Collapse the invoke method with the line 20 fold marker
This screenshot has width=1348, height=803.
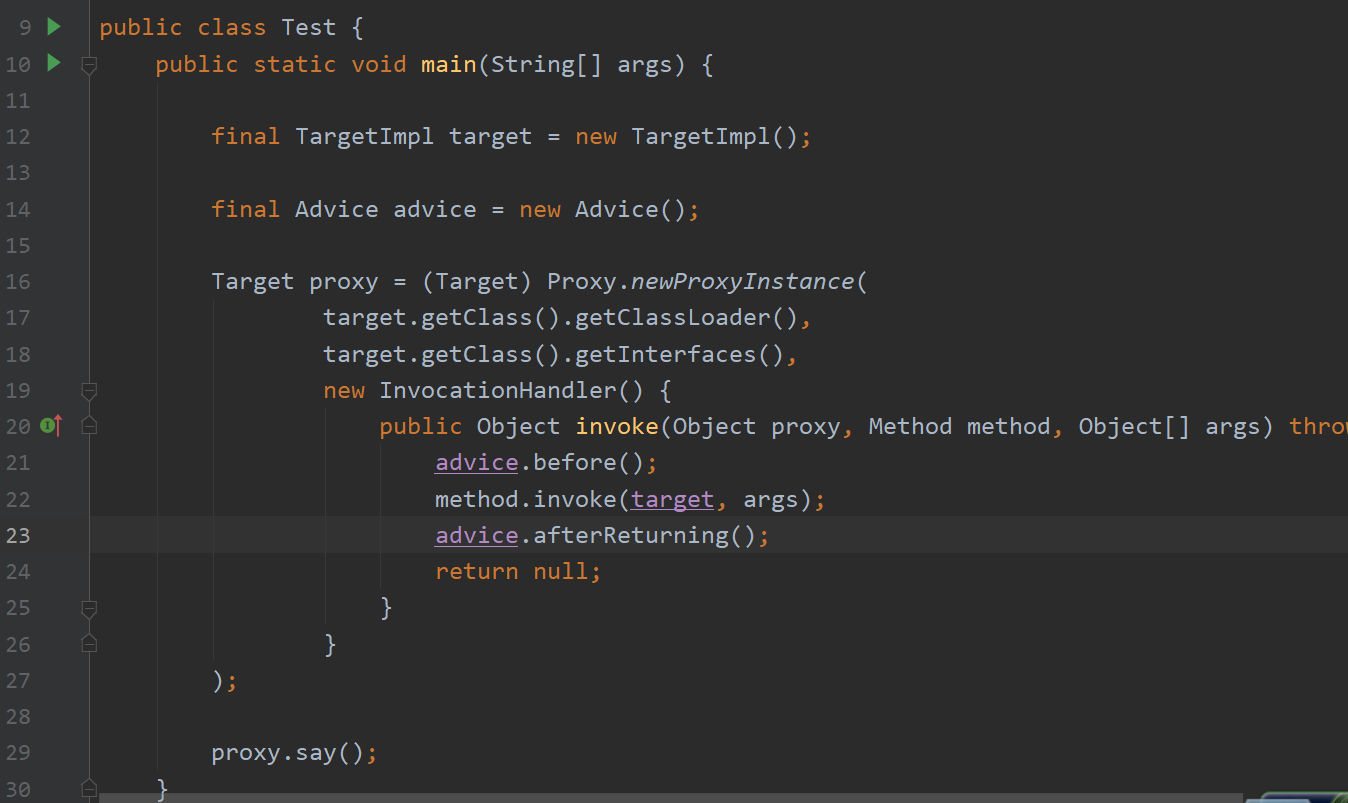89,426
